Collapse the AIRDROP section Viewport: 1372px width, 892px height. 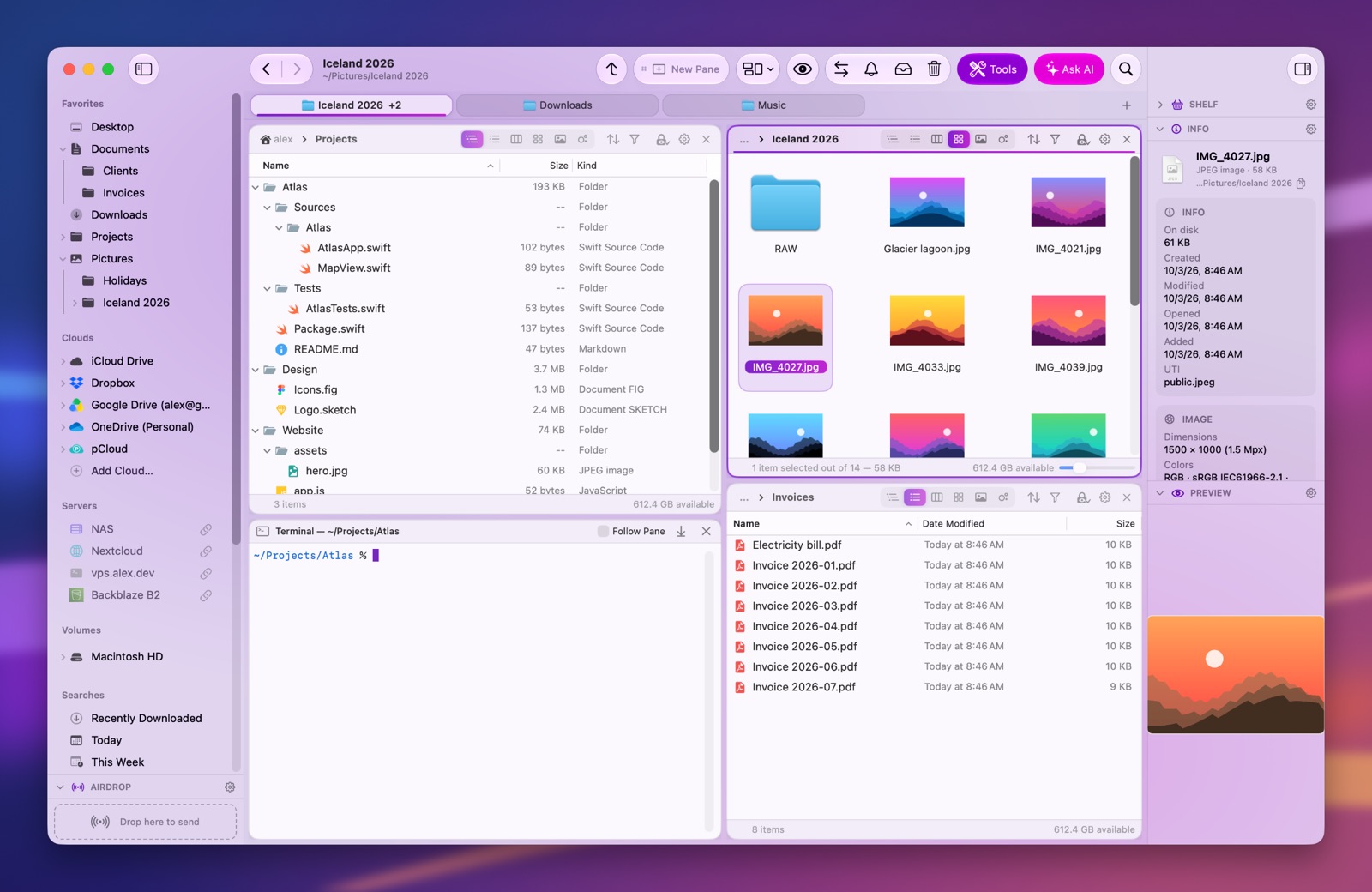tap(60, 787)
